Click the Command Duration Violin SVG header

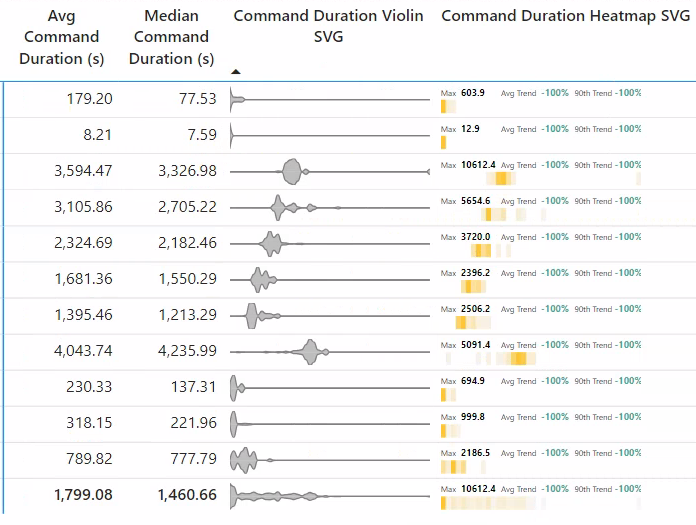pos(328,26)
